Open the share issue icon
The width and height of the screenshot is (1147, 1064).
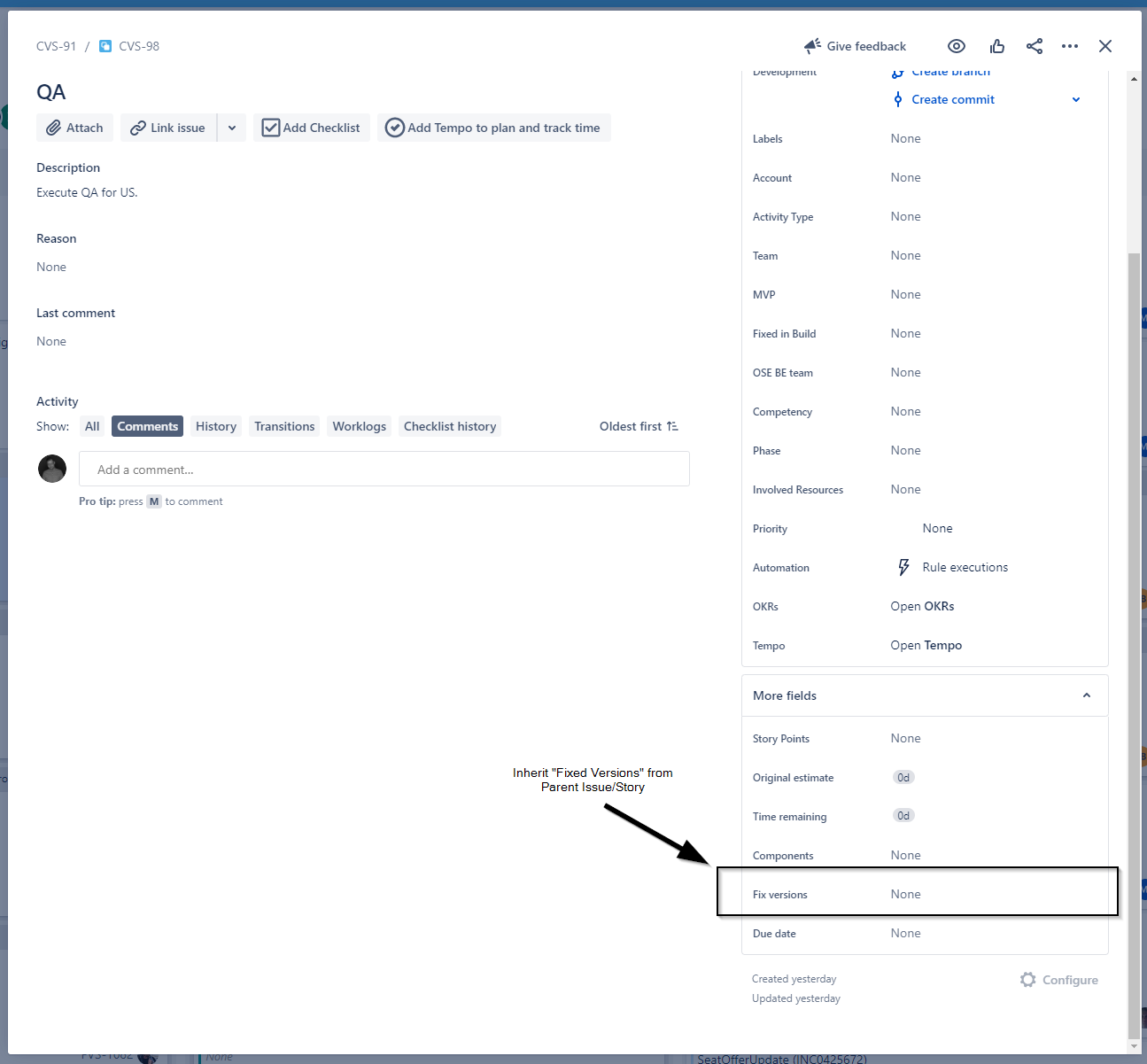click(x=1035, y=46)
